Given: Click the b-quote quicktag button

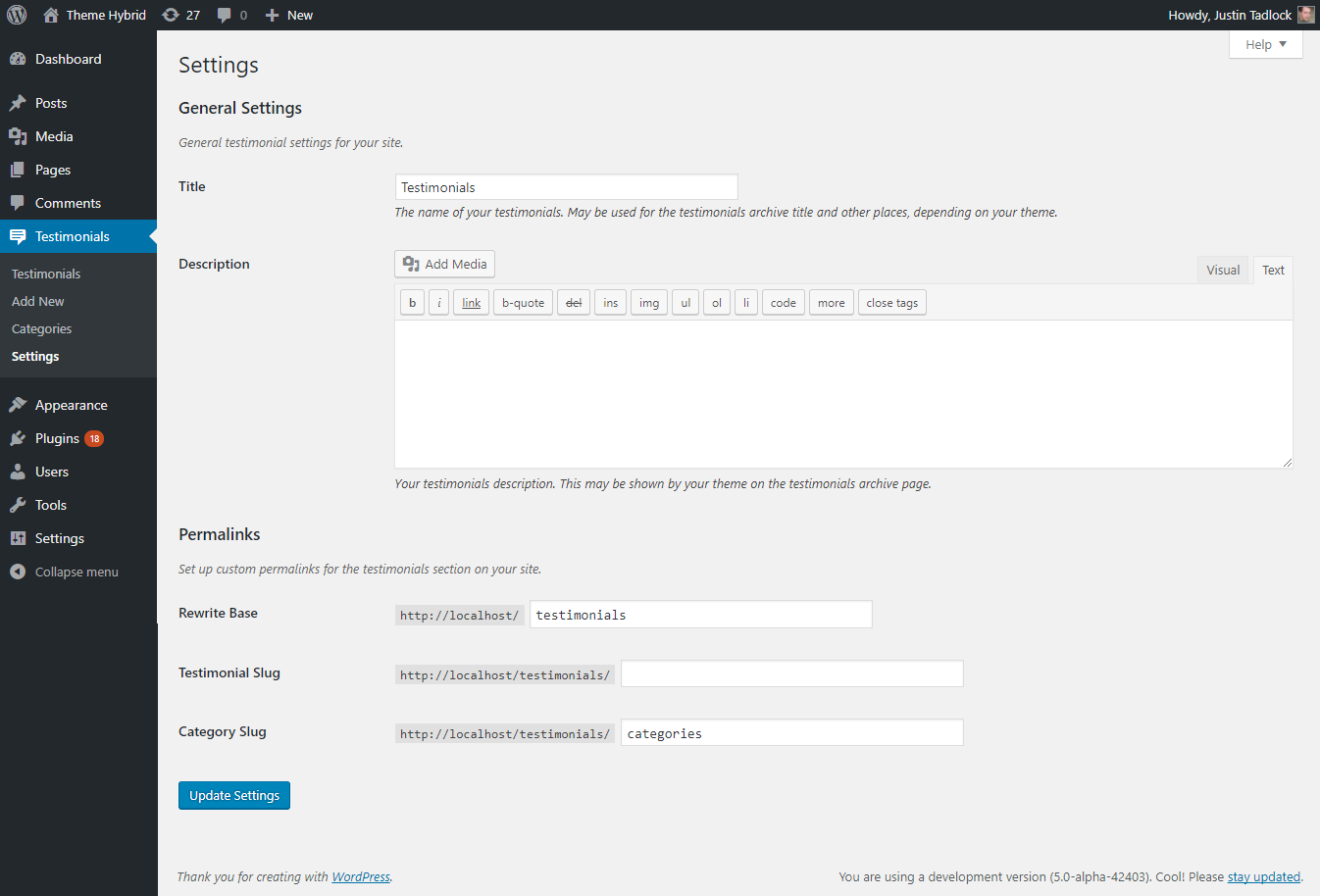Looking at the screenshot, I should (523, 303).
